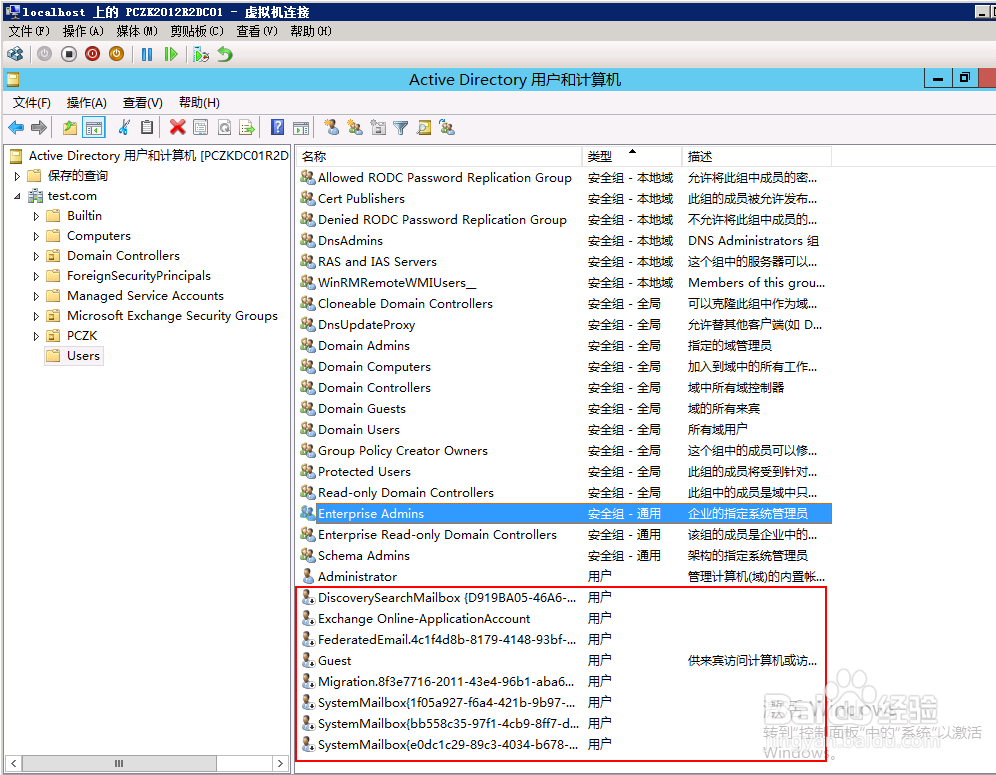996x775 pixels.
Task: Expand the 保存的查询 tree node
Action: coord(17,176)
